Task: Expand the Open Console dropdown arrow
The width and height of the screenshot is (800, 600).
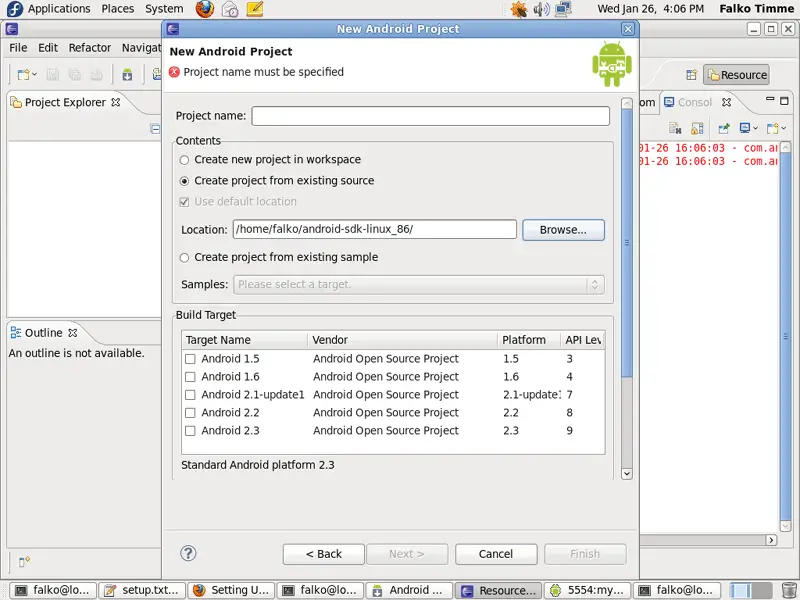Action: pos(783,128)
